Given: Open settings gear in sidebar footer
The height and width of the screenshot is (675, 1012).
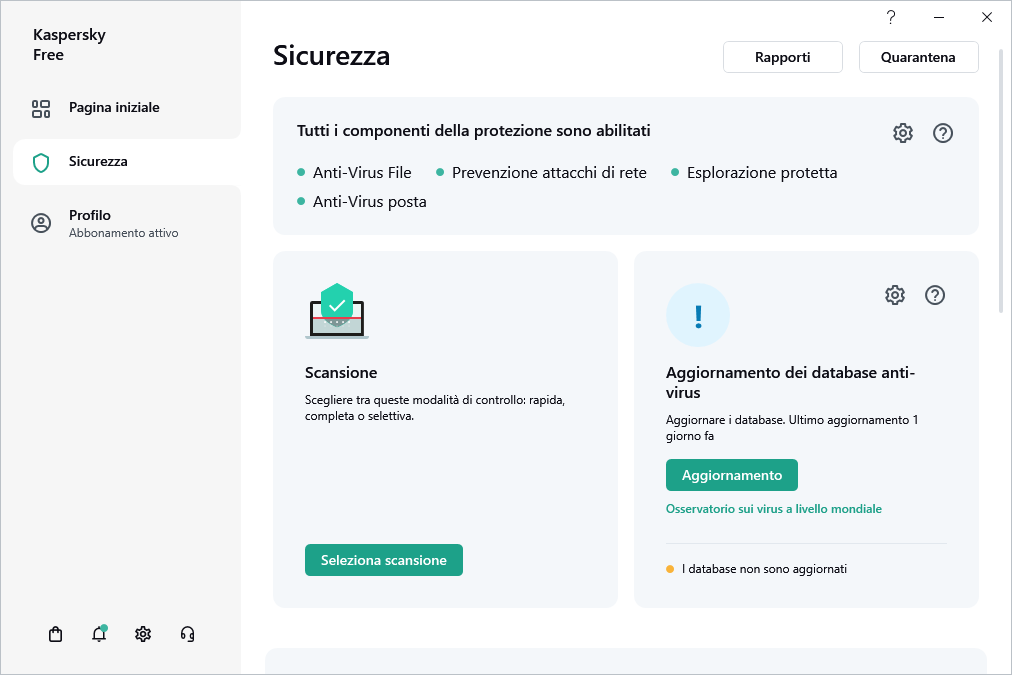Looking at the screenshot, I should [143, 634].
